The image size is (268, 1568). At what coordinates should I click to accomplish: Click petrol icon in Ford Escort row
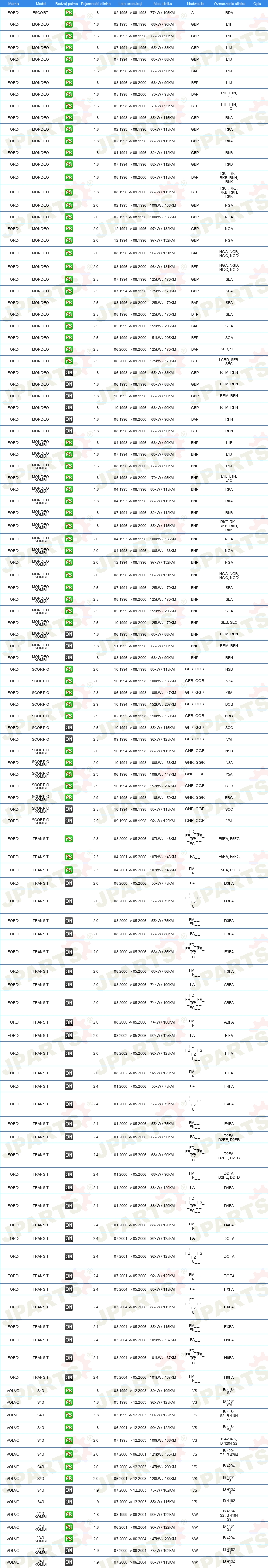[x=69, y=12]
